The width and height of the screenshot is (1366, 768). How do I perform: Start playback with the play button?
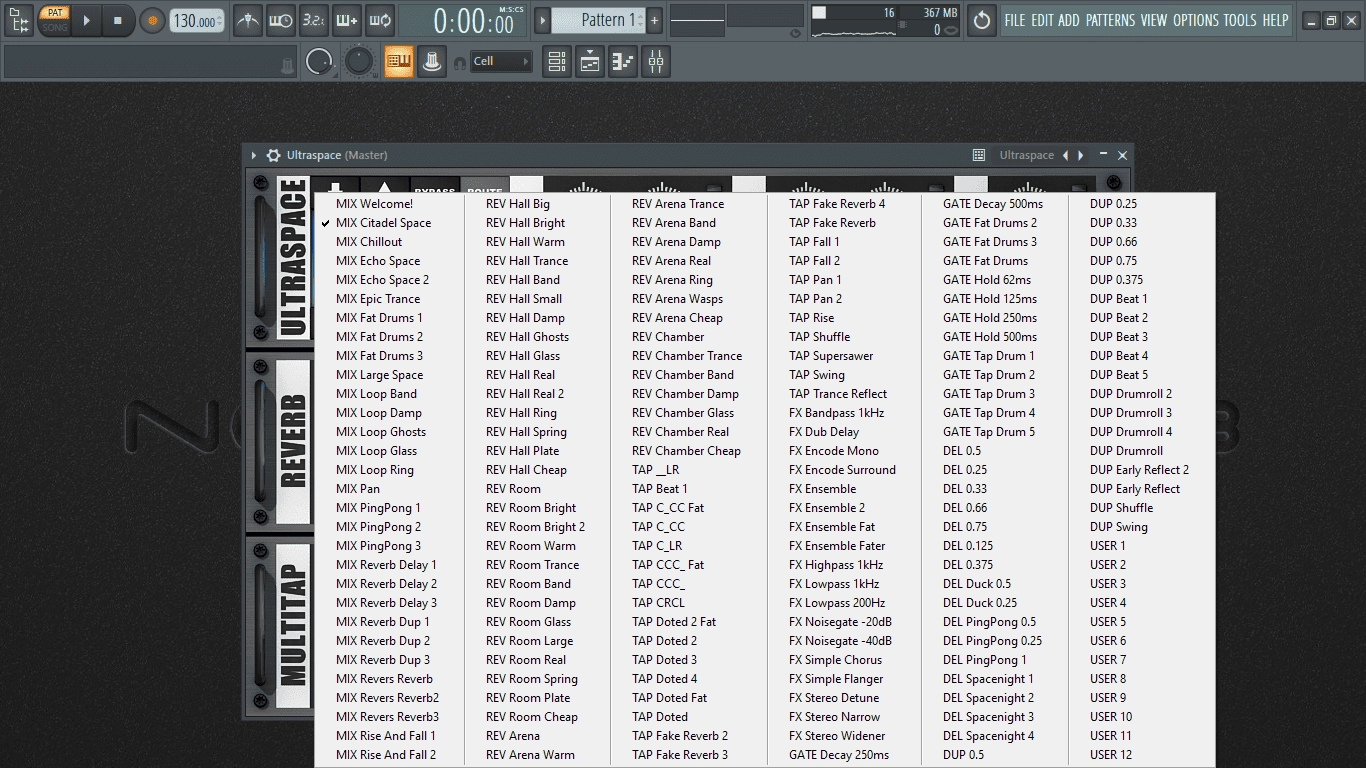click(86, 20)
